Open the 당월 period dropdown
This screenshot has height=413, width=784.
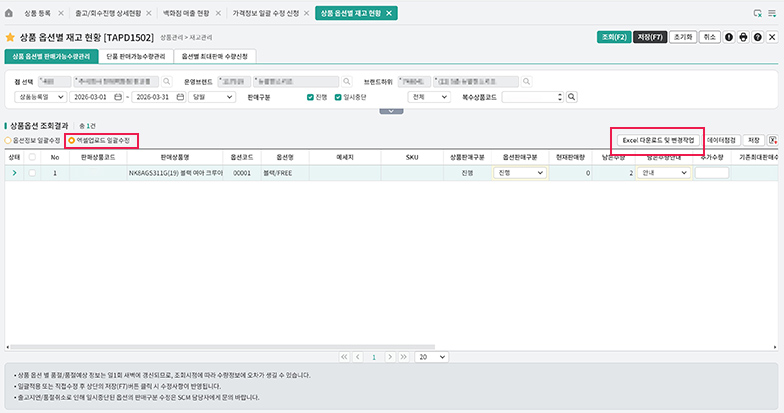(212, 97)
